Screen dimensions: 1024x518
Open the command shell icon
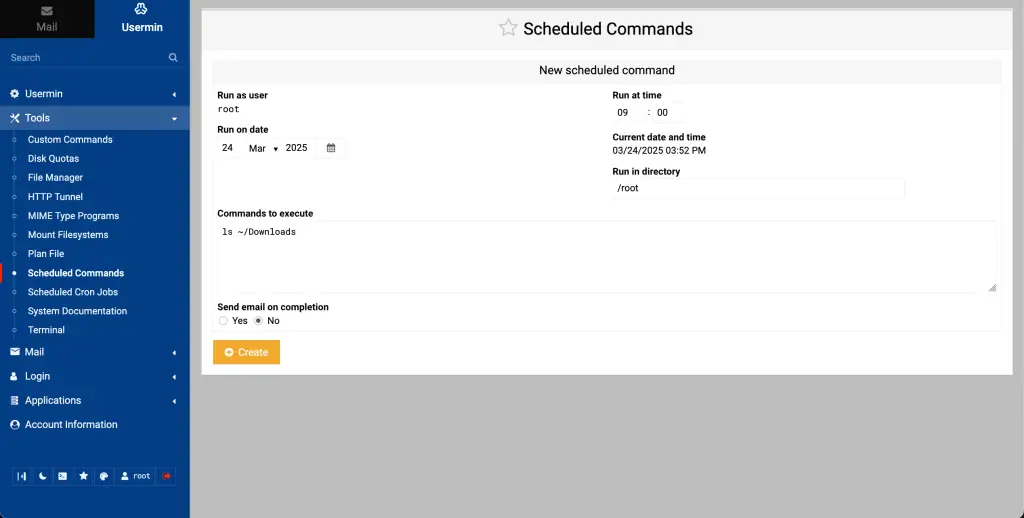click(x=63, y=476)
